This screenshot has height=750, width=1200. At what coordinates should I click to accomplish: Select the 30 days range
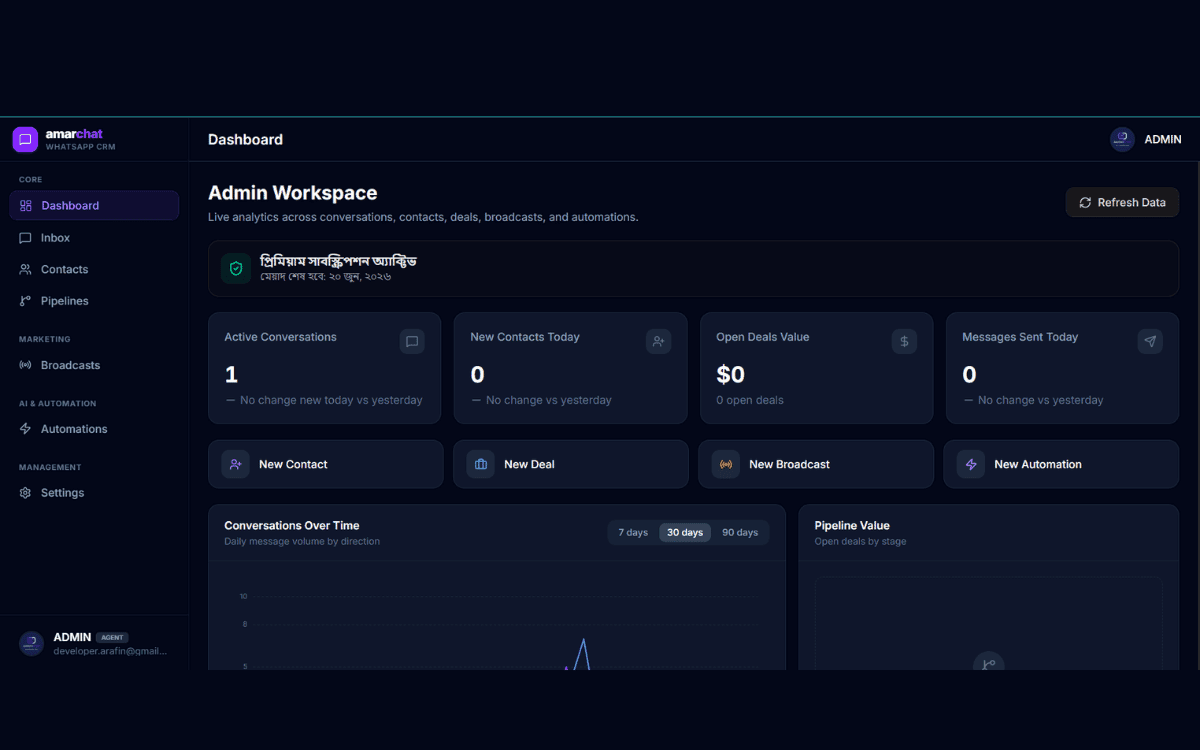(685, 532)
